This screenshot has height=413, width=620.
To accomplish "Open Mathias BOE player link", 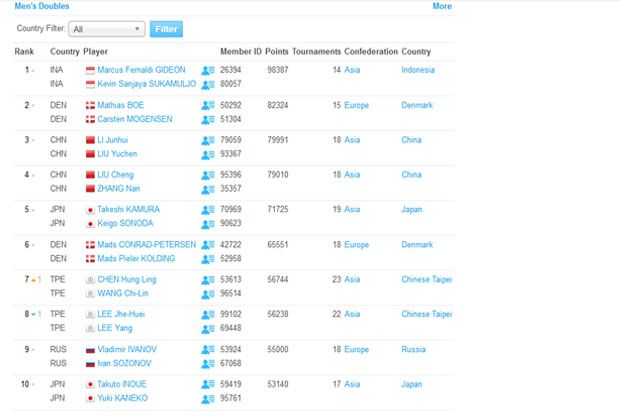I will (x=121, y=105).
